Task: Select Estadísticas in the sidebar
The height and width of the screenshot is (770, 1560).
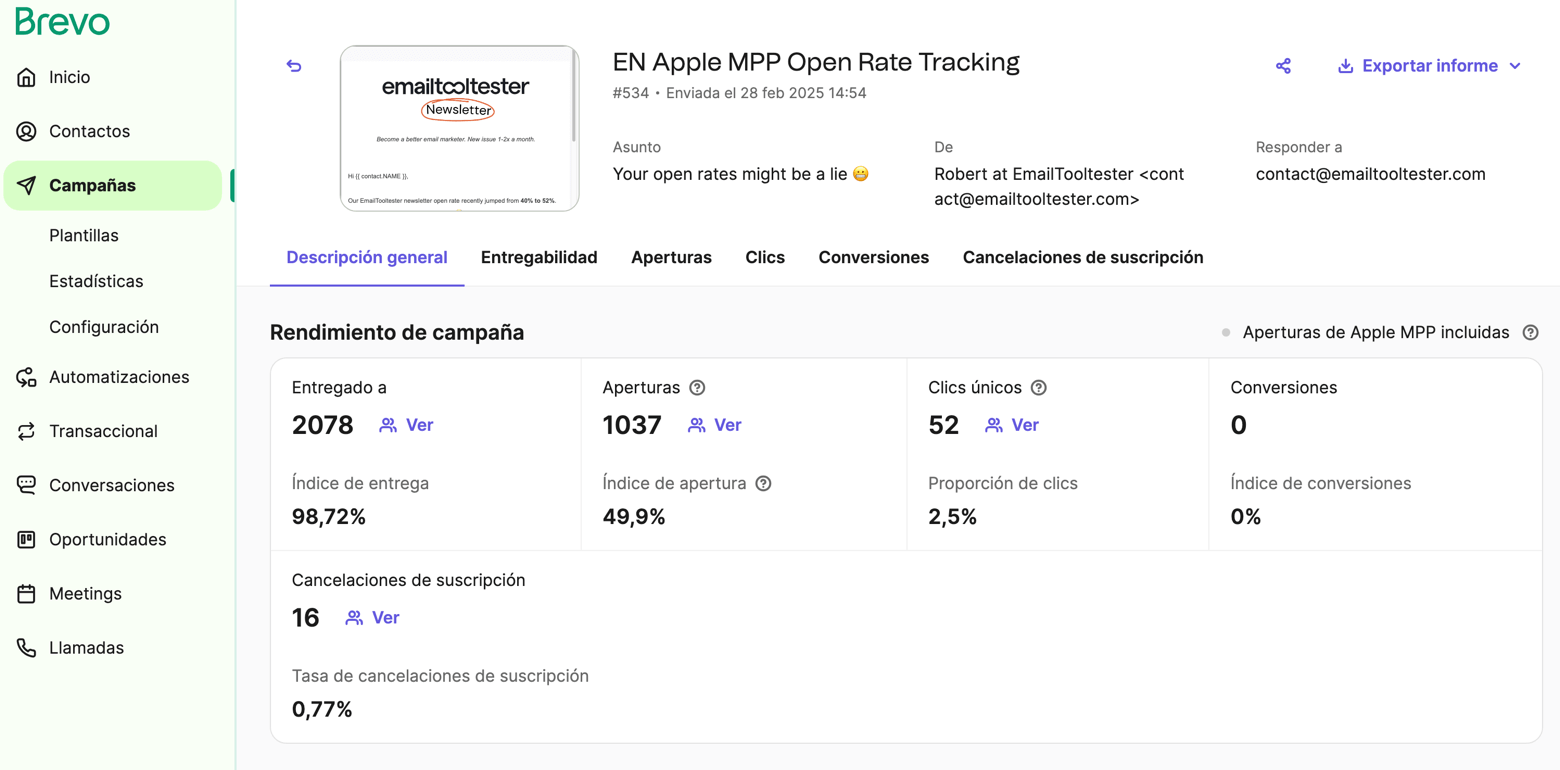Action: (x=96, y=281)
